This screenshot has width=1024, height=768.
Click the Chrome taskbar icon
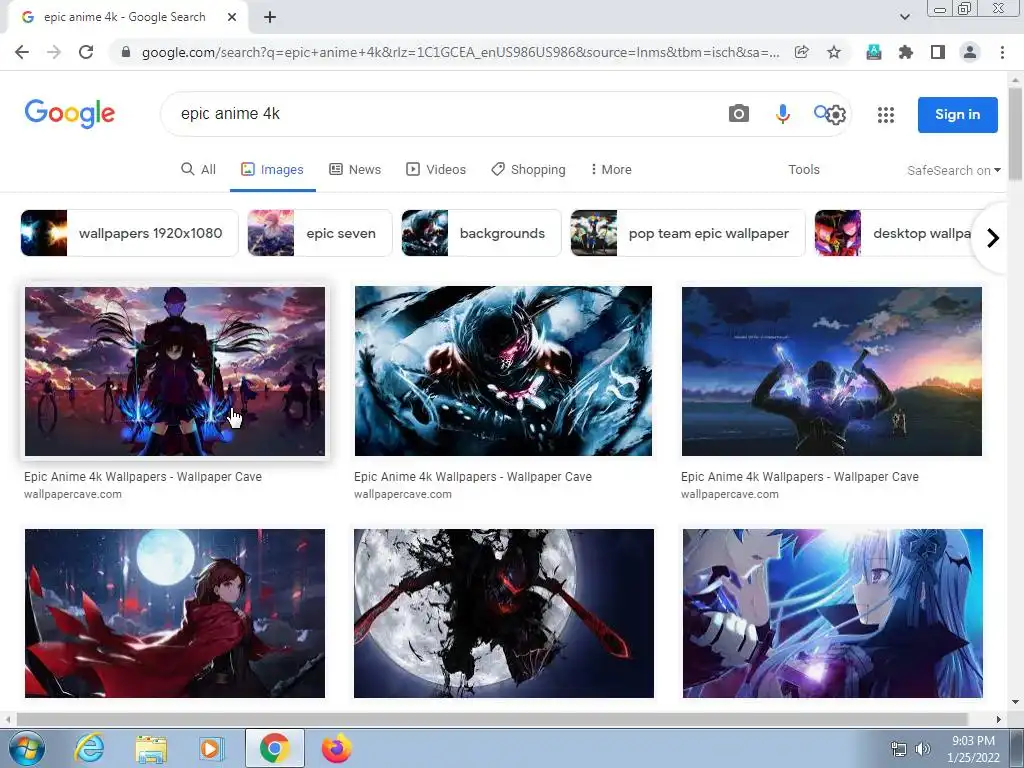coord(275,748)
